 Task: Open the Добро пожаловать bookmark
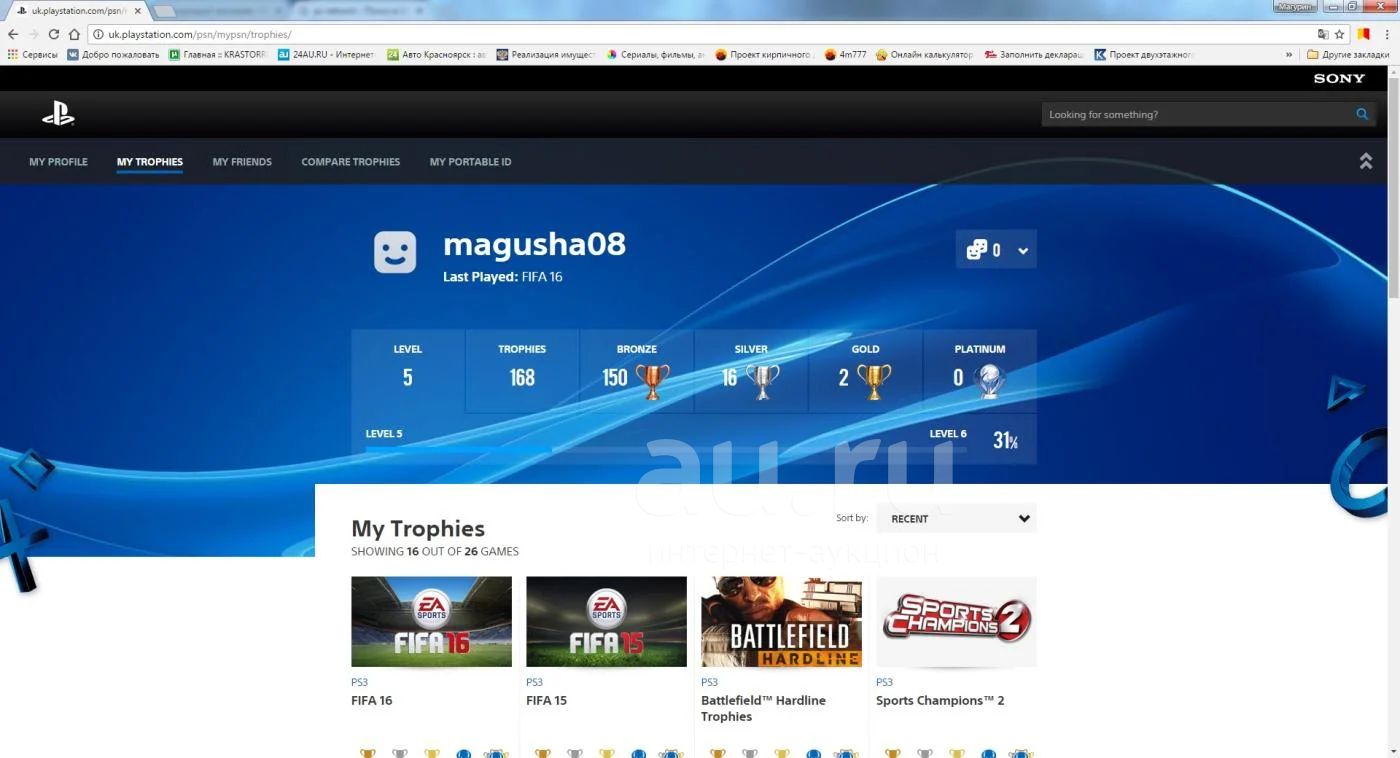pos(113,55)
